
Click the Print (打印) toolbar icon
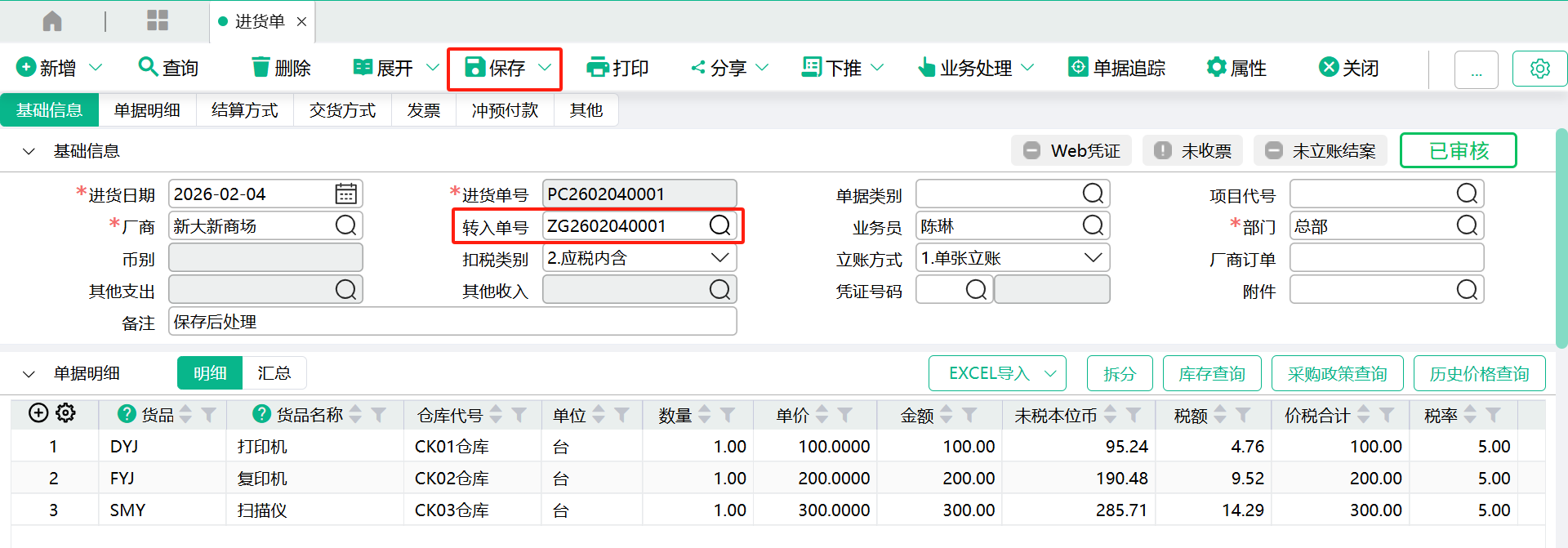[598, 68]
